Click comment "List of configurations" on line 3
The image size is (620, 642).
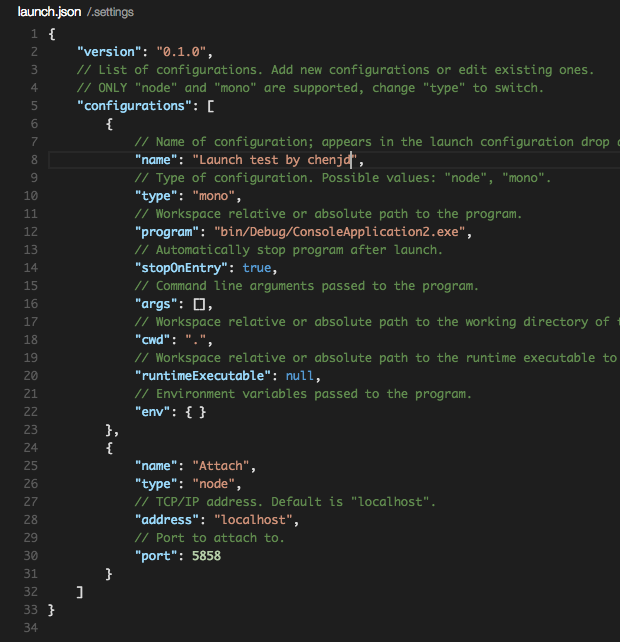(x=335, y=70)
